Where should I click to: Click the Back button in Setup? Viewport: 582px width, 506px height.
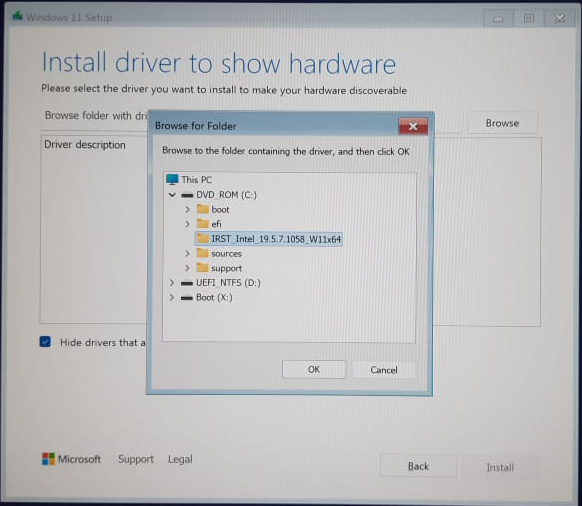pyautogui.click(x=418, y=466)
